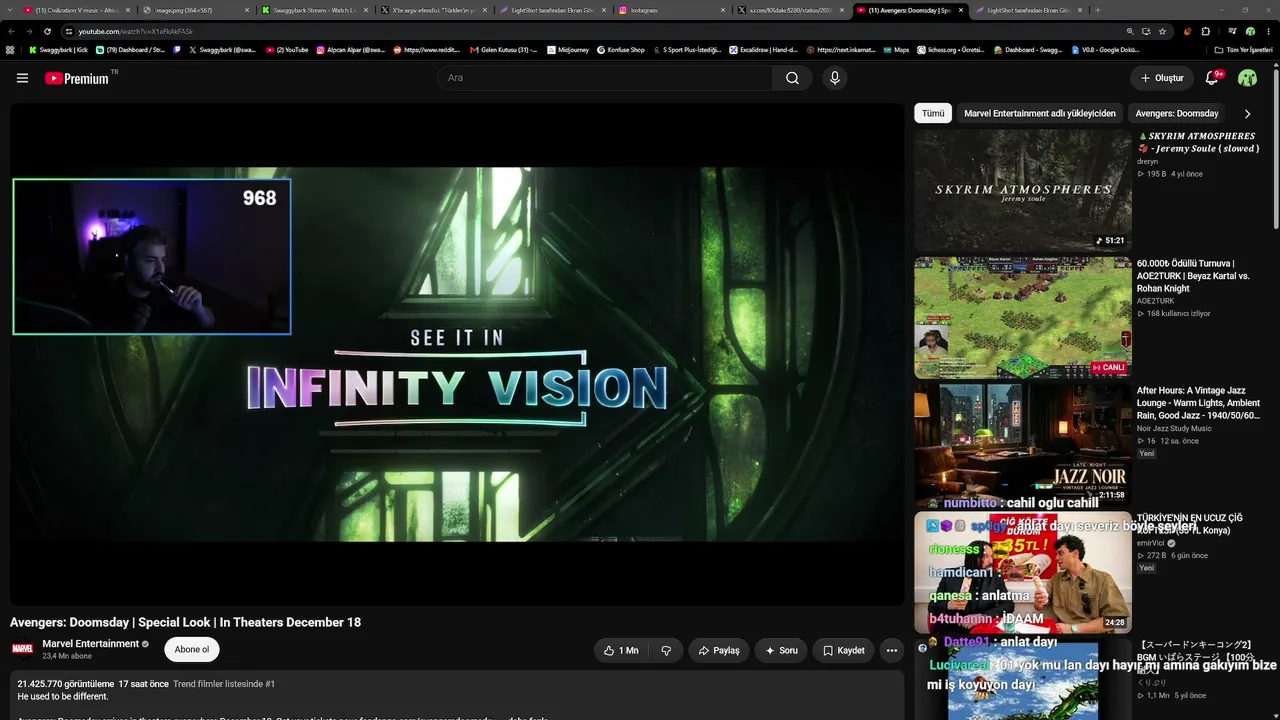Select the Tümü filter chip
This screenshot has width=1280, height=720.
pos(933,114)
